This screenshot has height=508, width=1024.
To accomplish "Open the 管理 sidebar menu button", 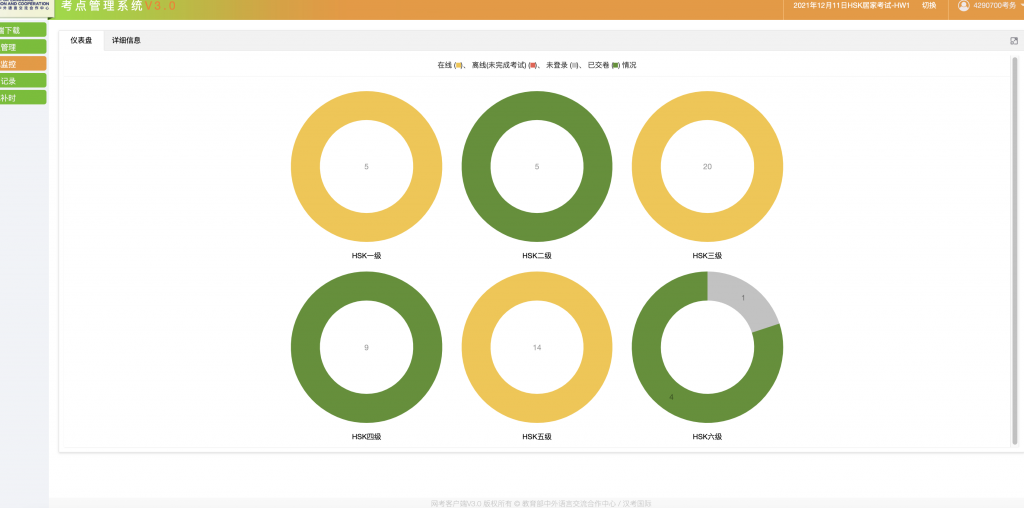I will click(x=23, y=47).
